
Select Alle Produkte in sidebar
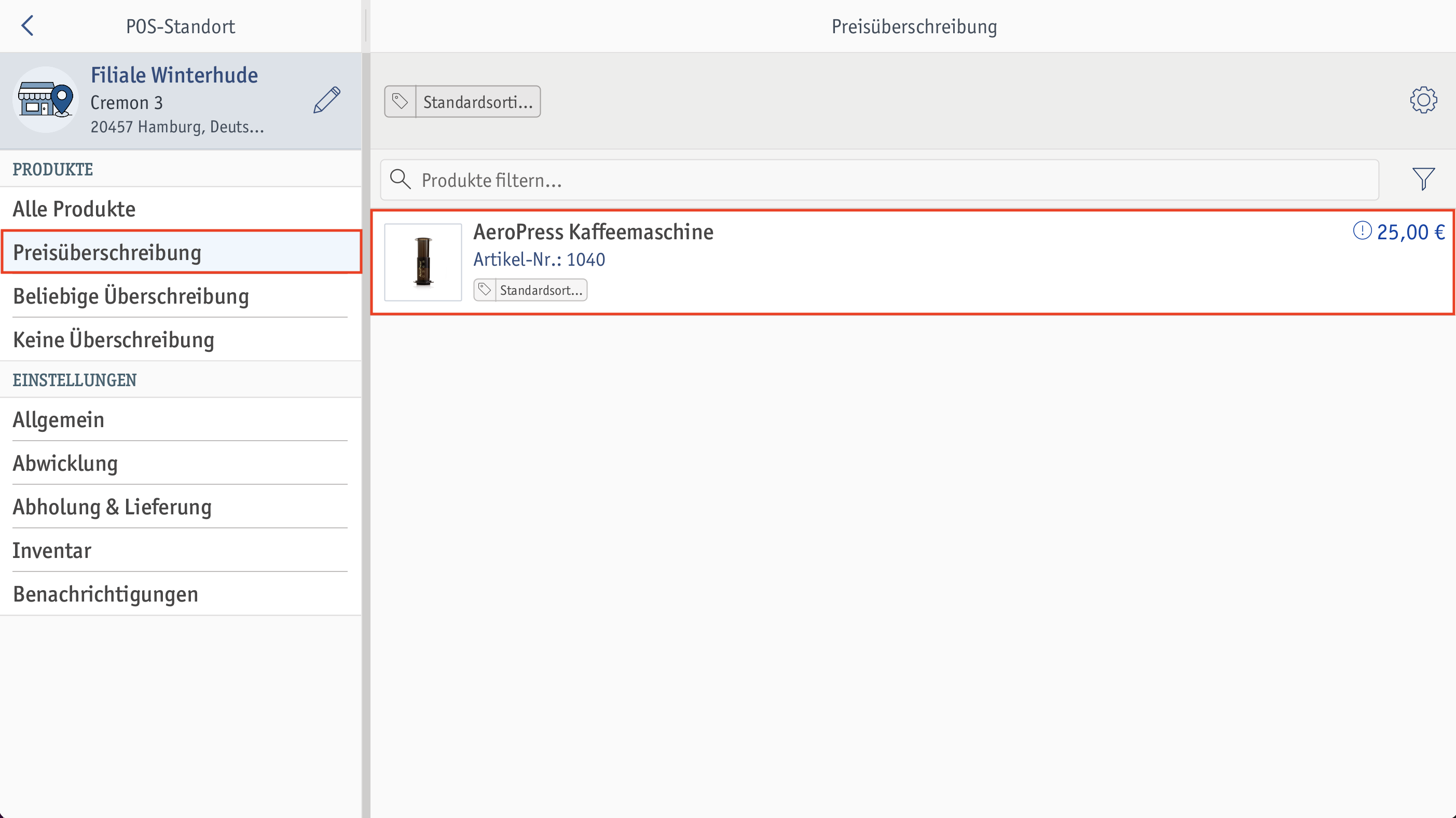pos(181,209)
